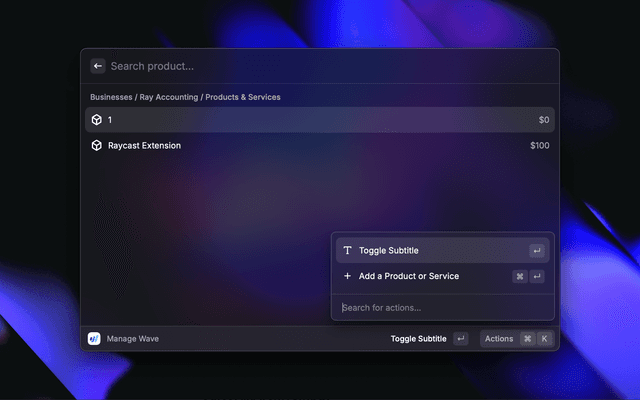The width and height of the screenshot is (640, 400).
Task: Focus the Search for actions field
Action: coord(440,307)
